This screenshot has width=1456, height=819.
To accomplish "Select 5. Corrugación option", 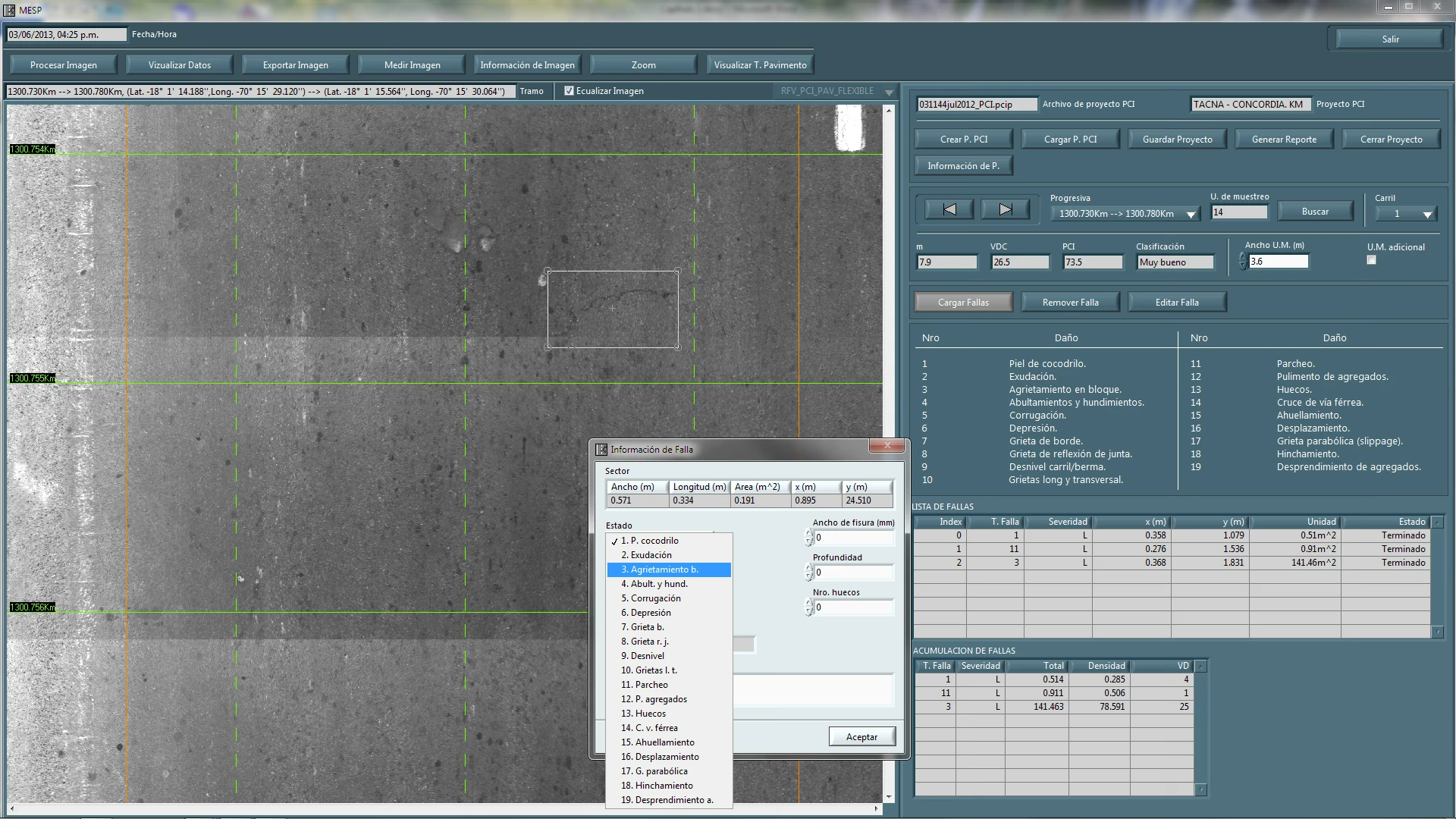I will click(x=668, y=598).
